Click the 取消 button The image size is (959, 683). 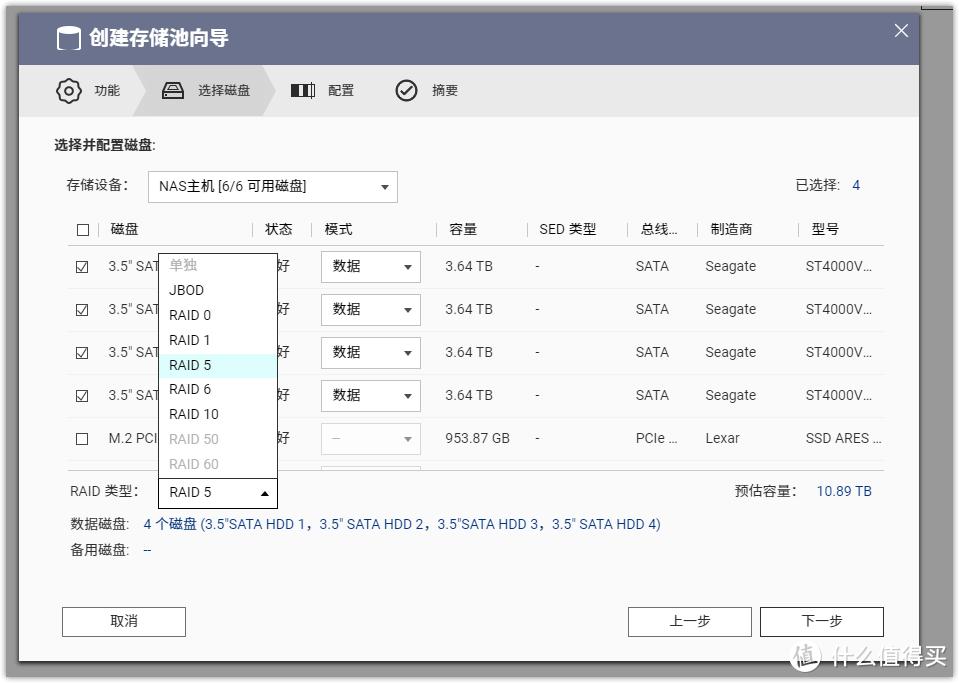[x=123, y=621]
